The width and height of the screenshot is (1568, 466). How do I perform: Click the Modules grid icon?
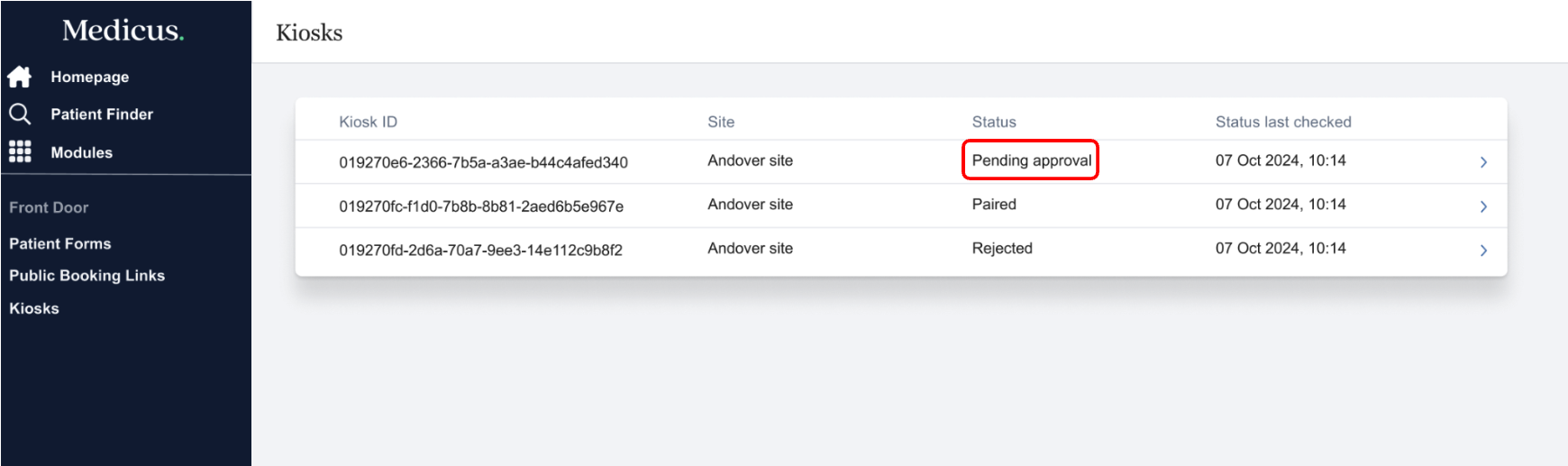[x=20, y=152]
